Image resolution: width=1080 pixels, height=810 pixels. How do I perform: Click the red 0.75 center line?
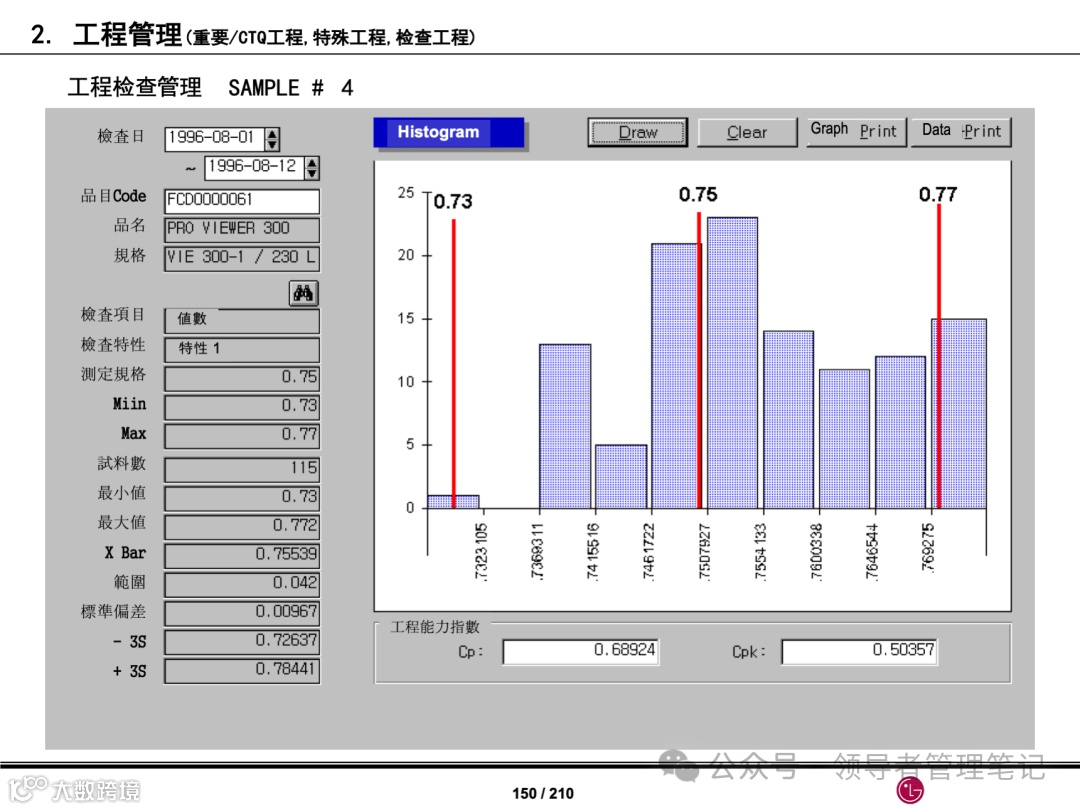699,360
